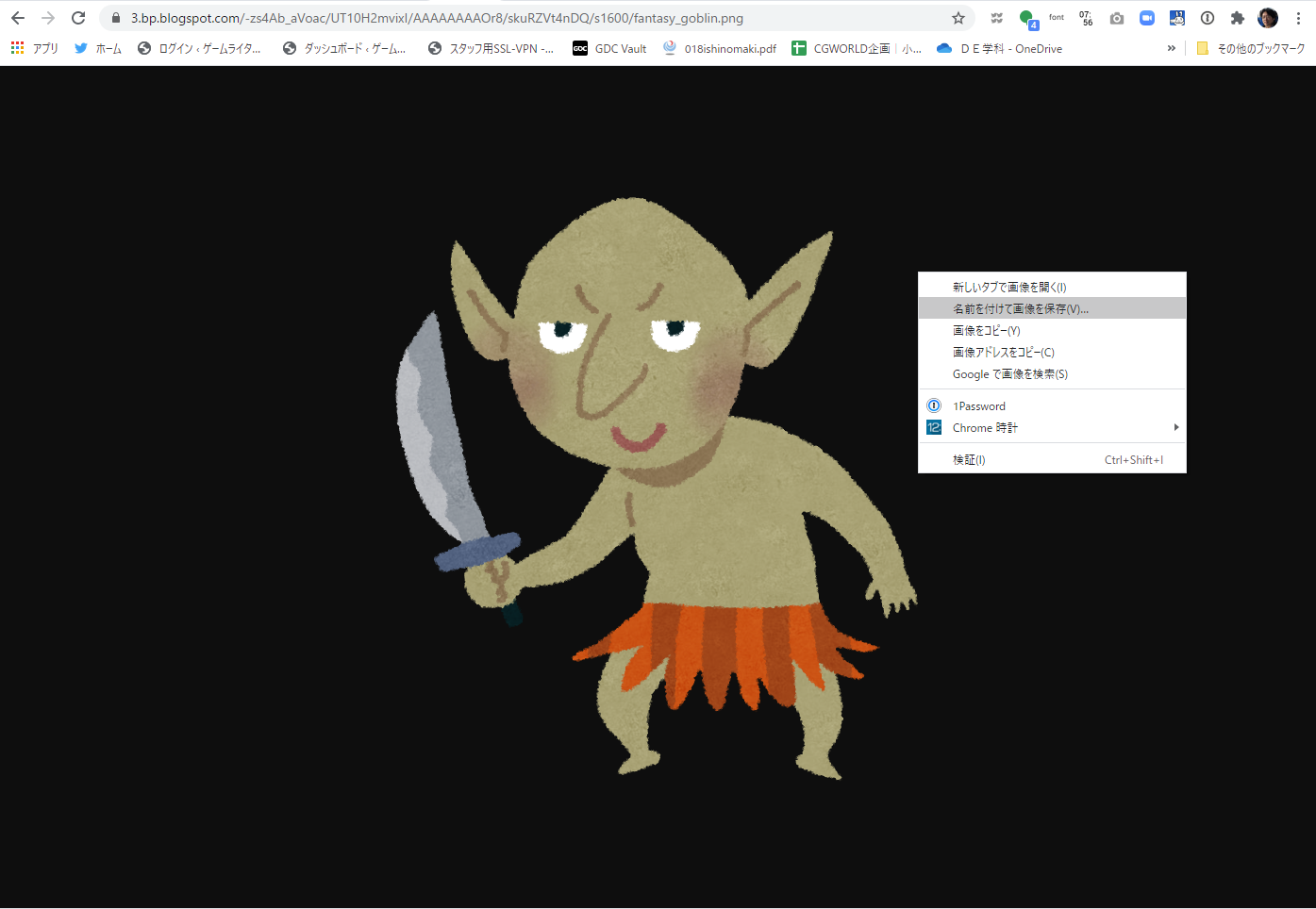Open the ダッシュボード ゲーム bookmark

coord(344,48)
